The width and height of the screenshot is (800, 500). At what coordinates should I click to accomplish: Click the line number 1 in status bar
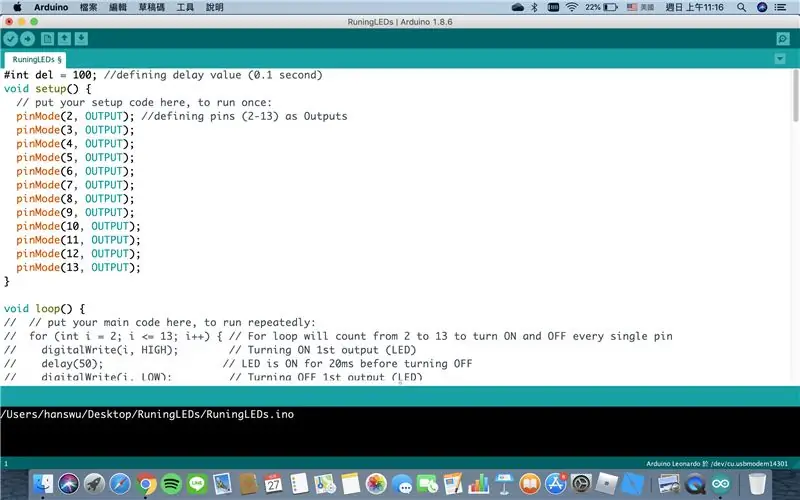[6, 464]
